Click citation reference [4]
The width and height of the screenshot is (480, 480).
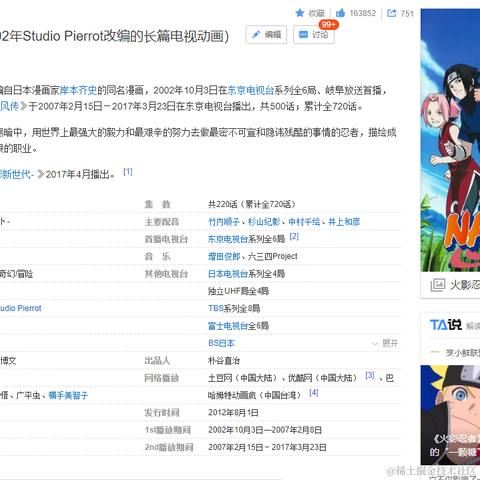click(314, 393)
